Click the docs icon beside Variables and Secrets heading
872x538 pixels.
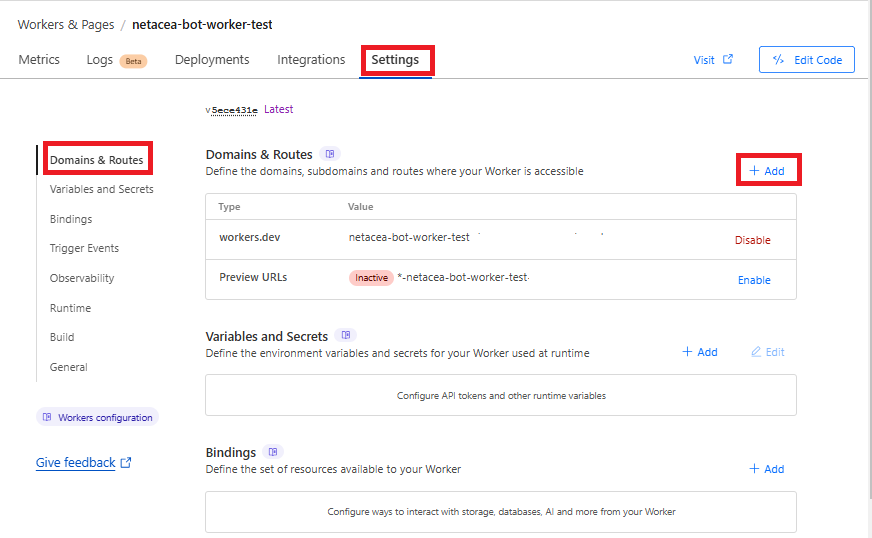[345, 335]
